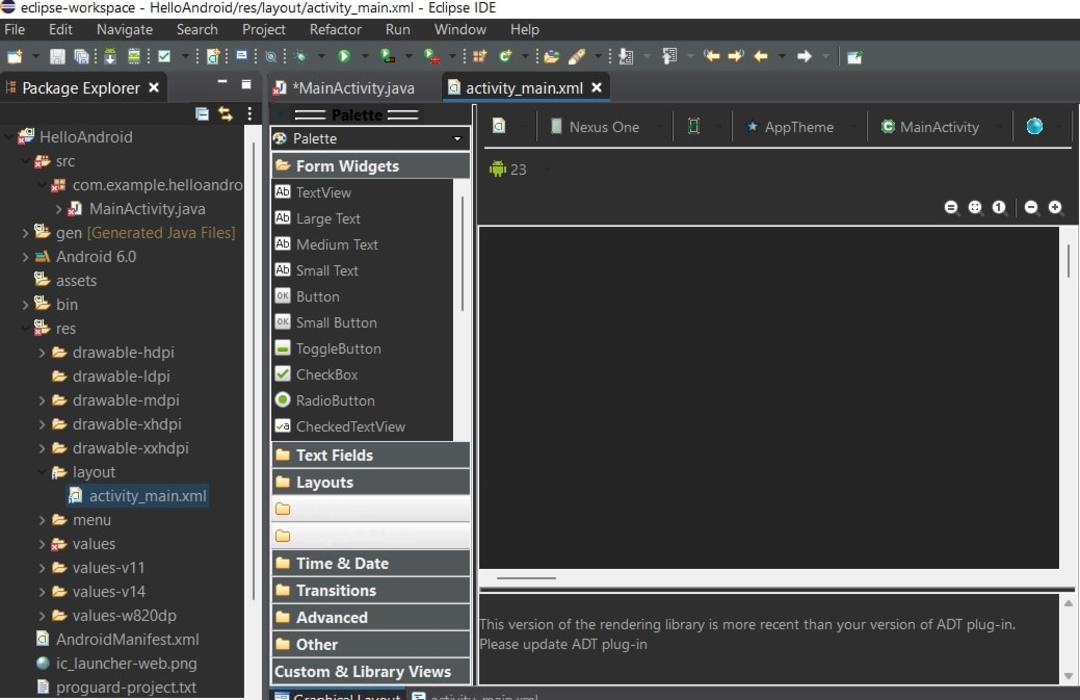Expand the Time & Date palette category
Viewport: 1080px width, 700px height.
click(370, 563)
